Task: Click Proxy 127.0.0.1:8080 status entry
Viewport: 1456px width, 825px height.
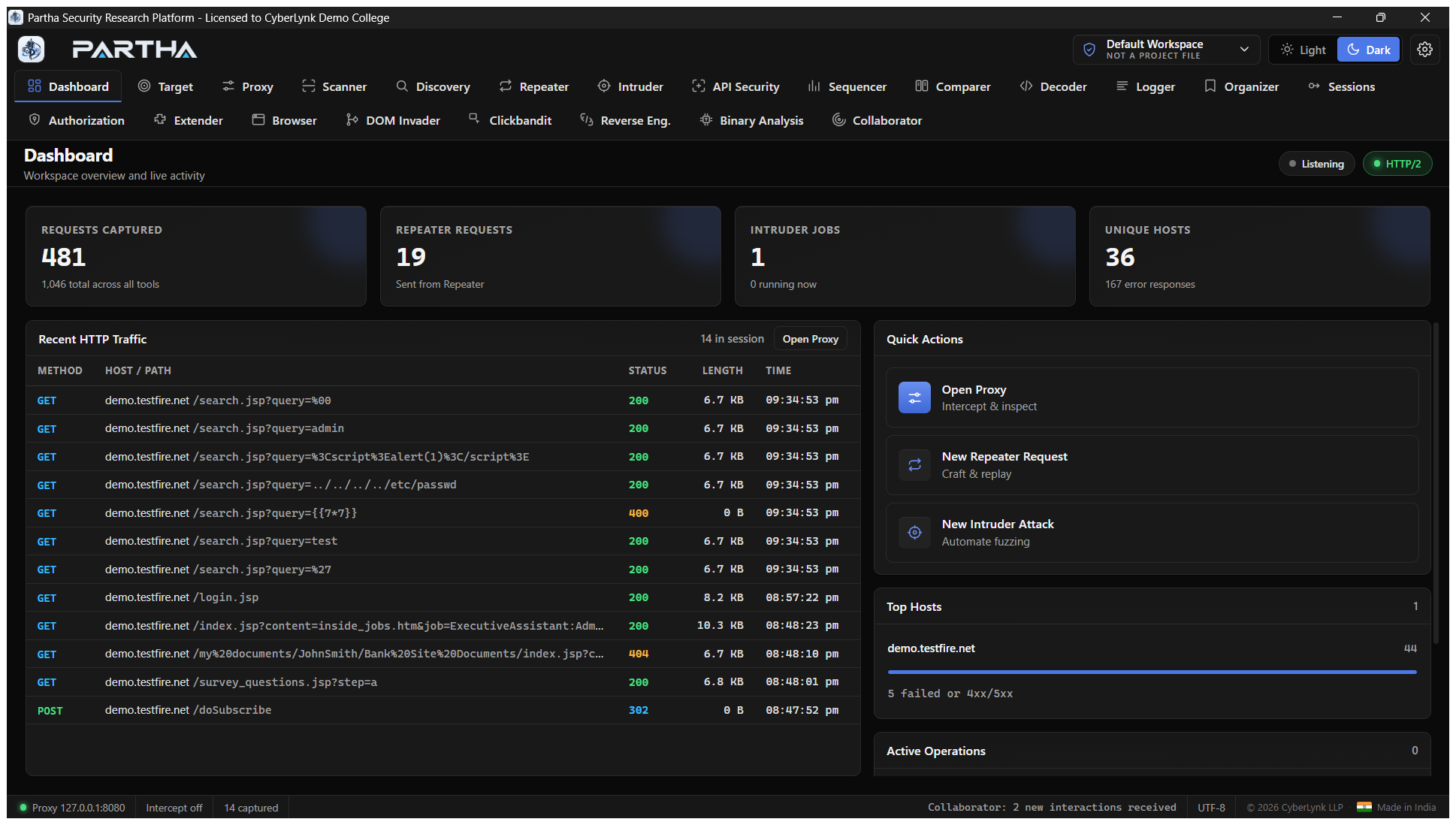Action: [x=72, y=808]
